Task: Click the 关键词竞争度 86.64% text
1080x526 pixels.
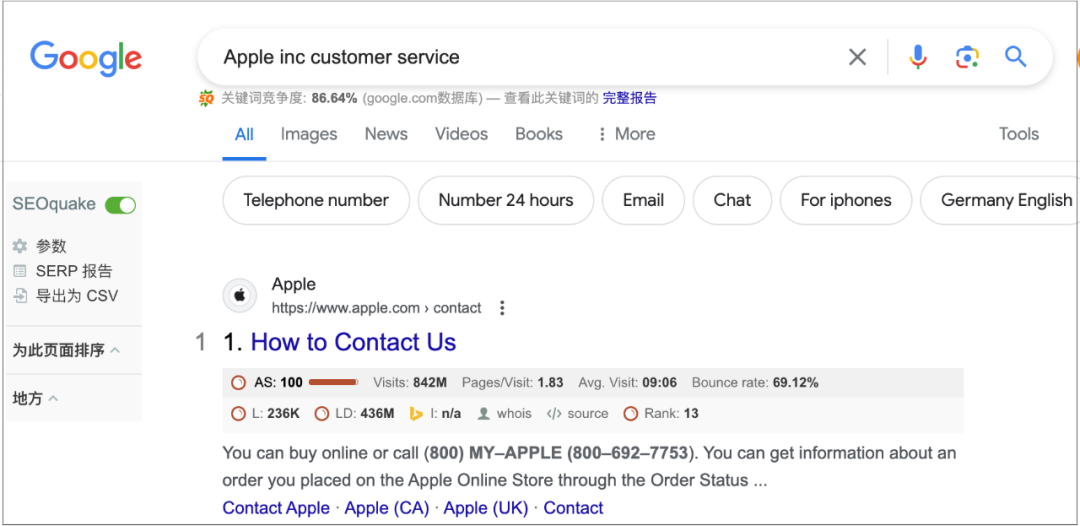Action: click(x=289, y=98)
